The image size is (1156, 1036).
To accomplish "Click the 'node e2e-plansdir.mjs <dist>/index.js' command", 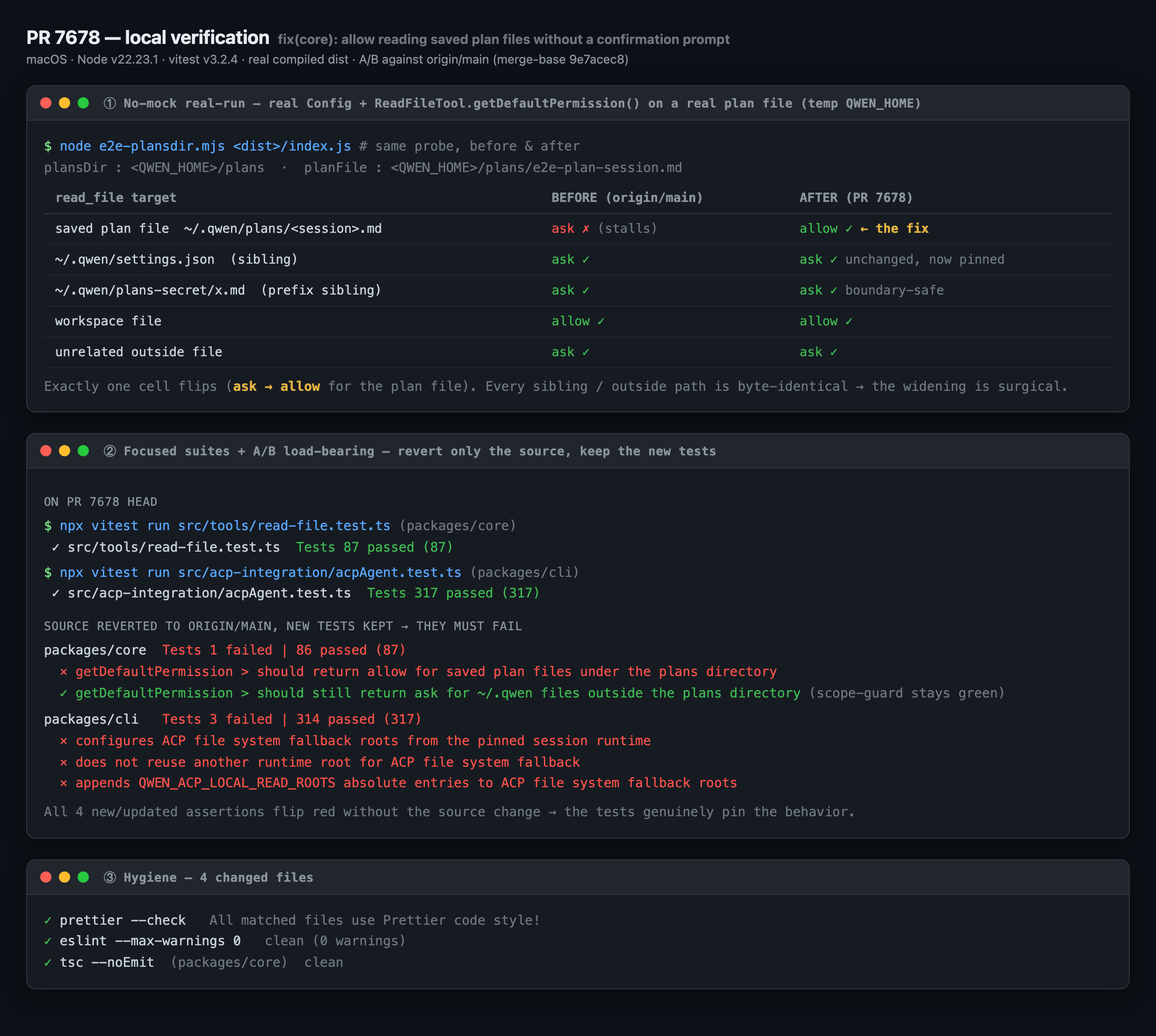I will pyautogui.click(x=206, y=146).
